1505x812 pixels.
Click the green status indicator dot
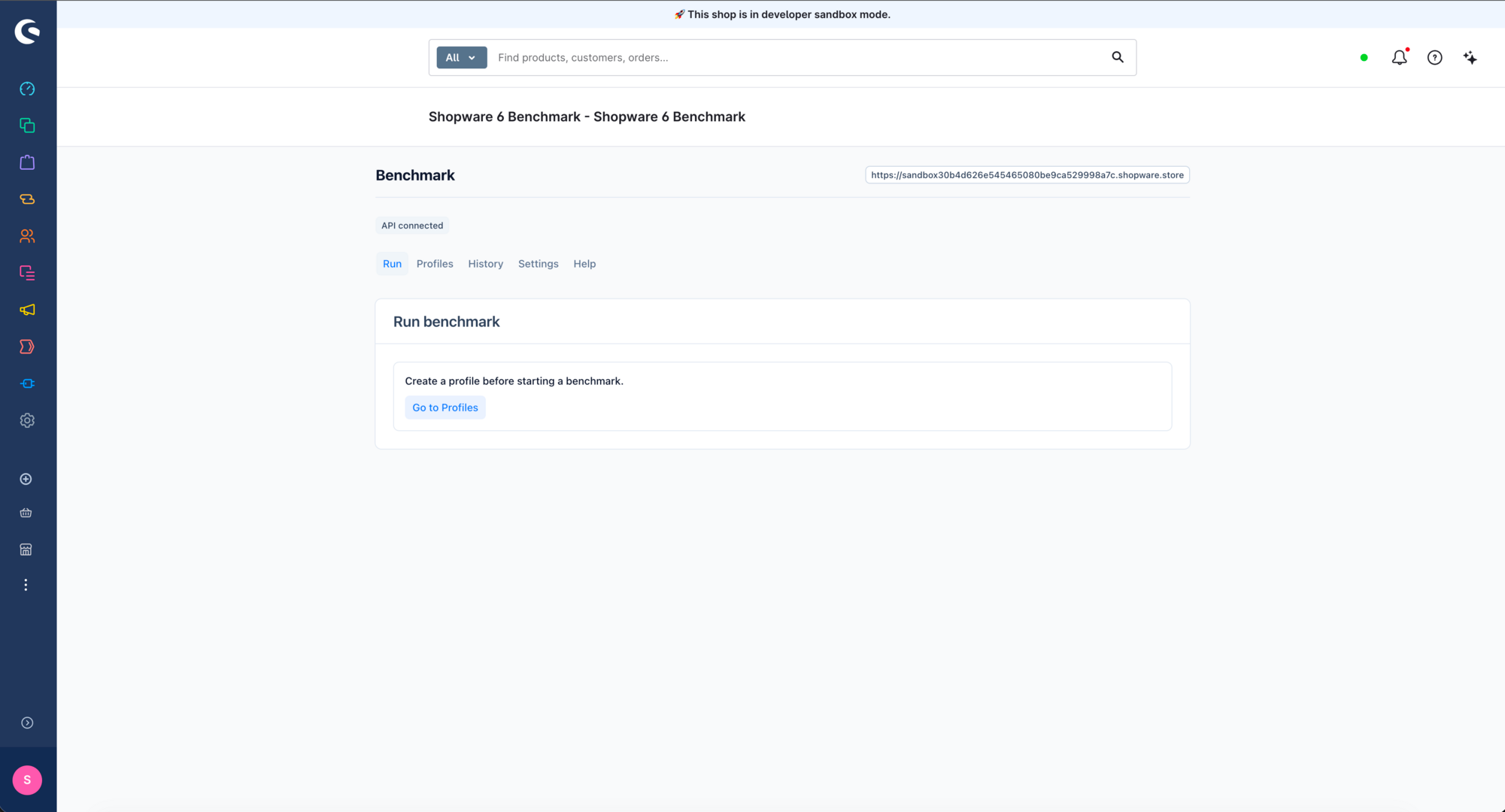click(x=1364, y=57)
